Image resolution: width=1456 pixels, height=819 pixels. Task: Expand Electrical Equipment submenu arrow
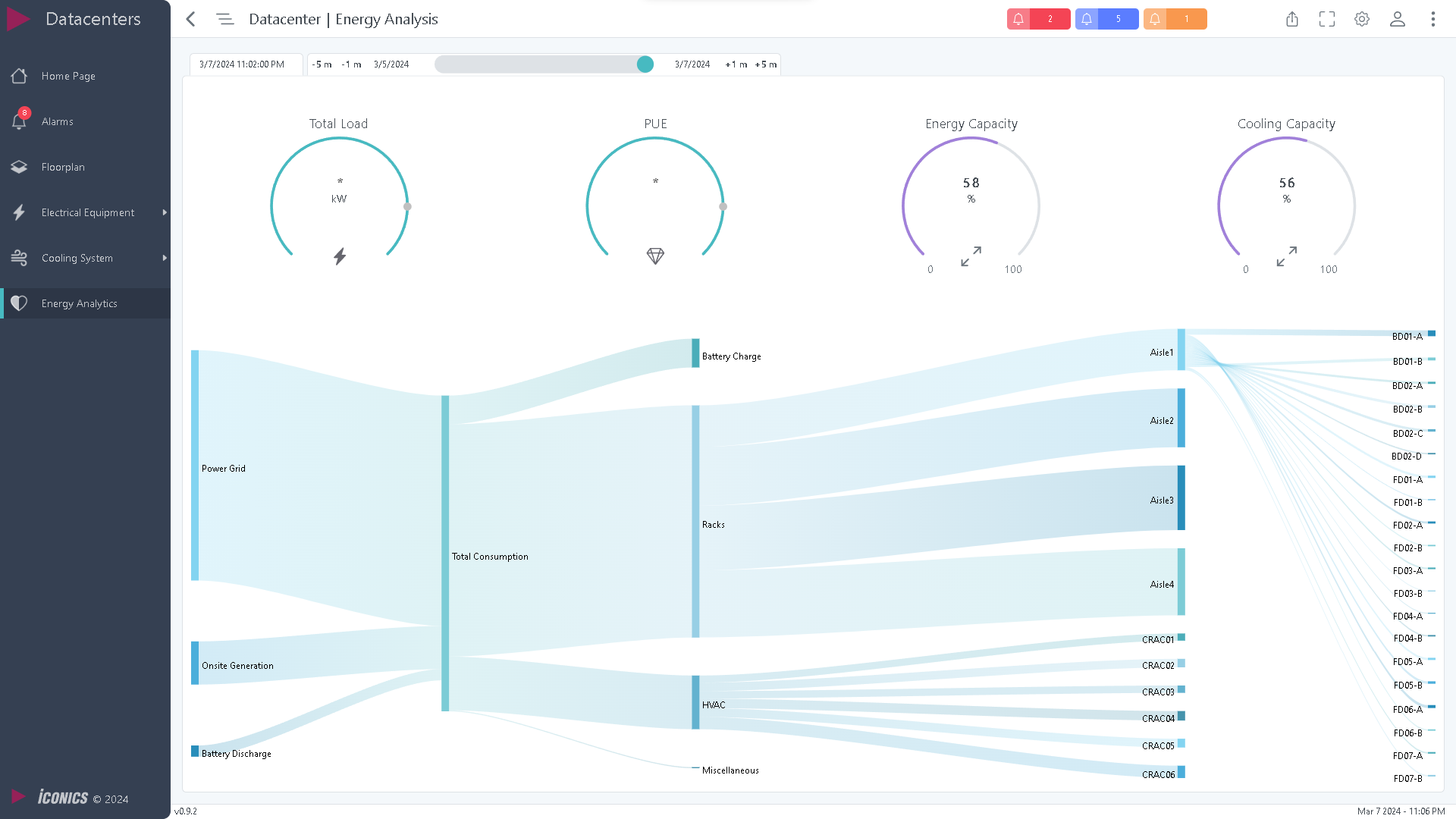pos(165,212)
